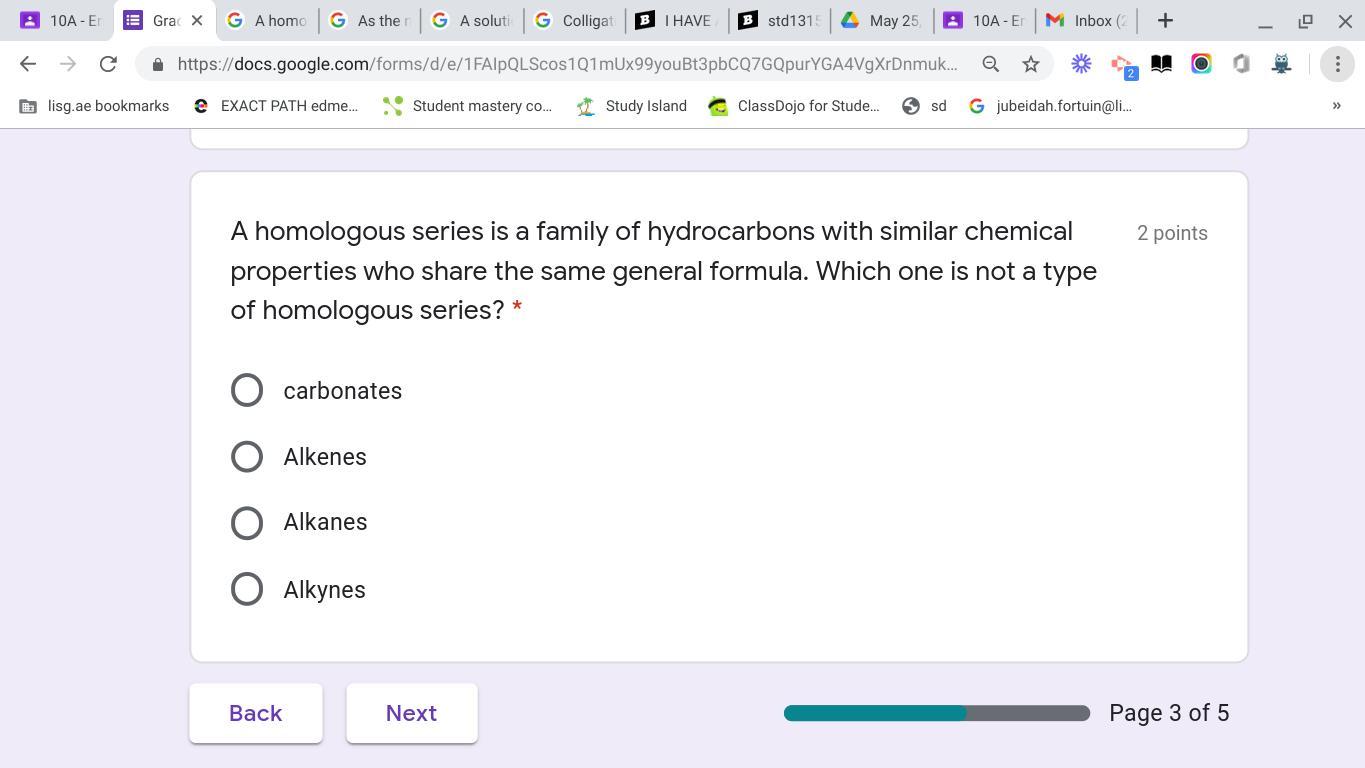Select the Alkenes radio option
The width and height of the screenshot is (1365, 768).
(x=247, y=456)
